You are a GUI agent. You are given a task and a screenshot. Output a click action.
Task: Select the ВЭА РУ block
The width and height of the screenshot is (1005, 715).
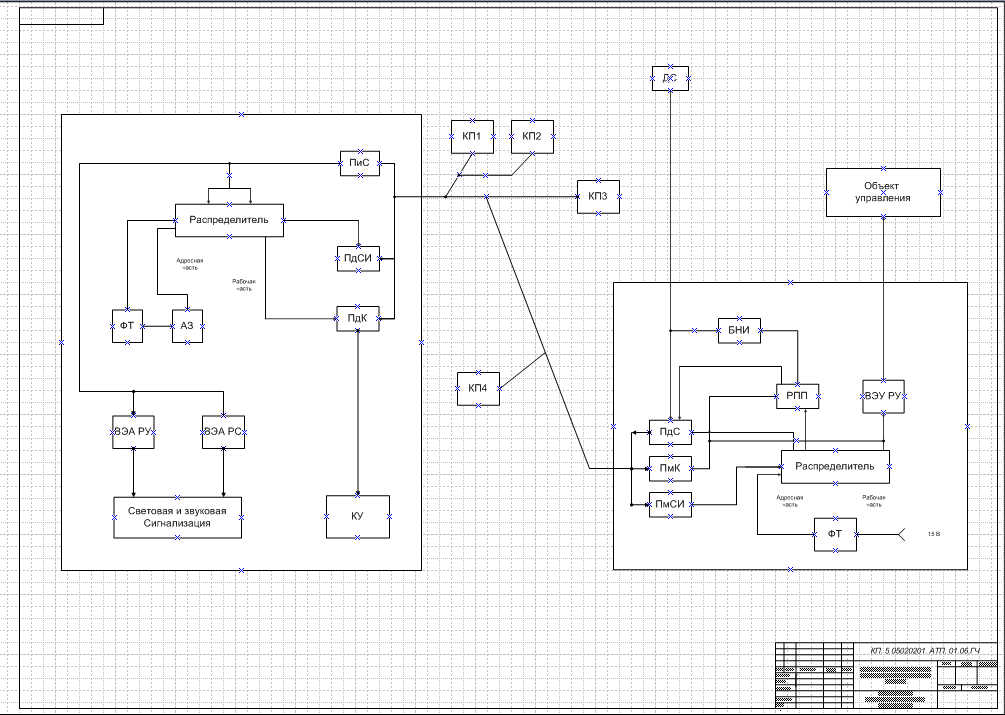(x=133, y=432)
